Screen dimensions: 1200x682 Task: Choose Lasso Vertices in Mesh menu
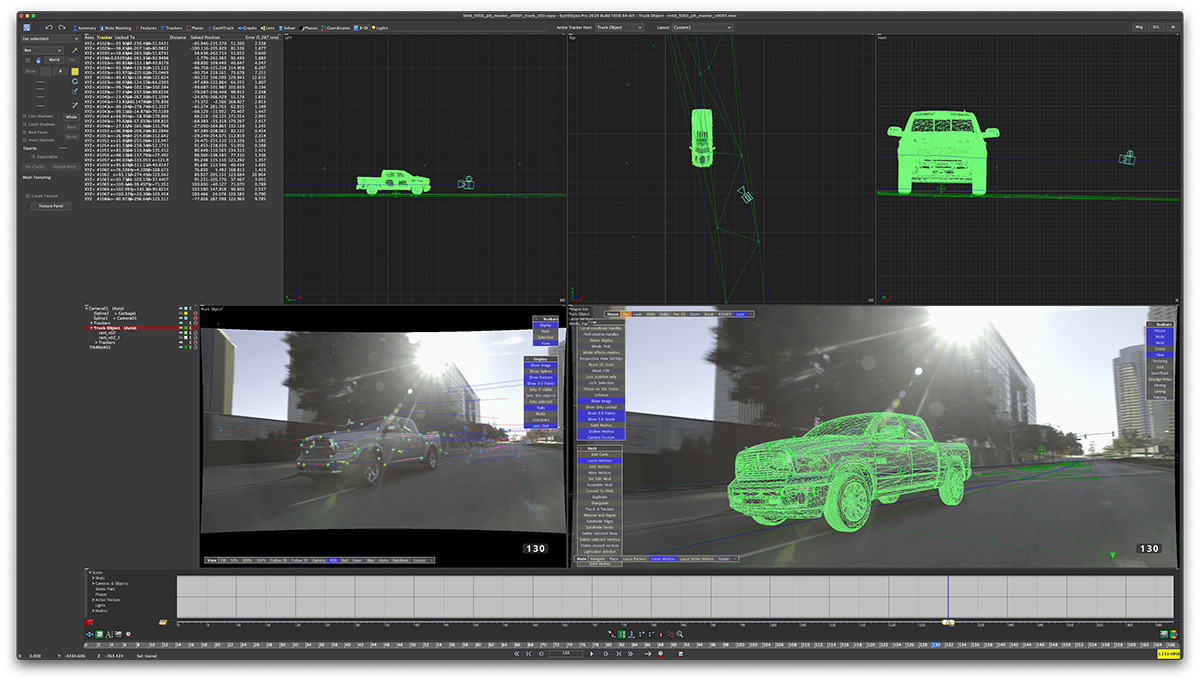pyautogui.click(x=600, y=460)
